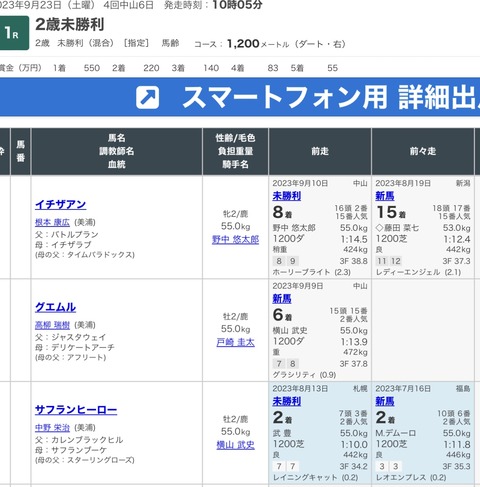Viewport: 480px width, 487px height.
Task: Click dam text 母:イチザラブ
Action: coord(63,245)
